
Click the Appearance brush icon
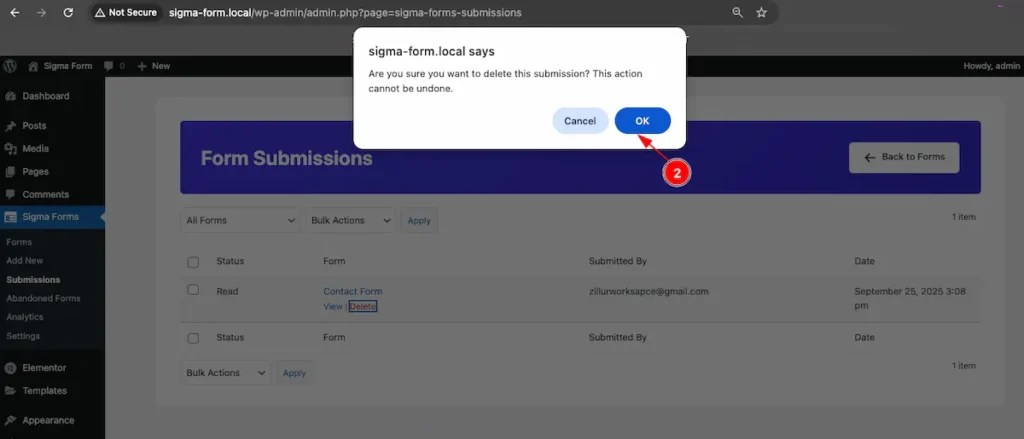(x=10, y=420)
